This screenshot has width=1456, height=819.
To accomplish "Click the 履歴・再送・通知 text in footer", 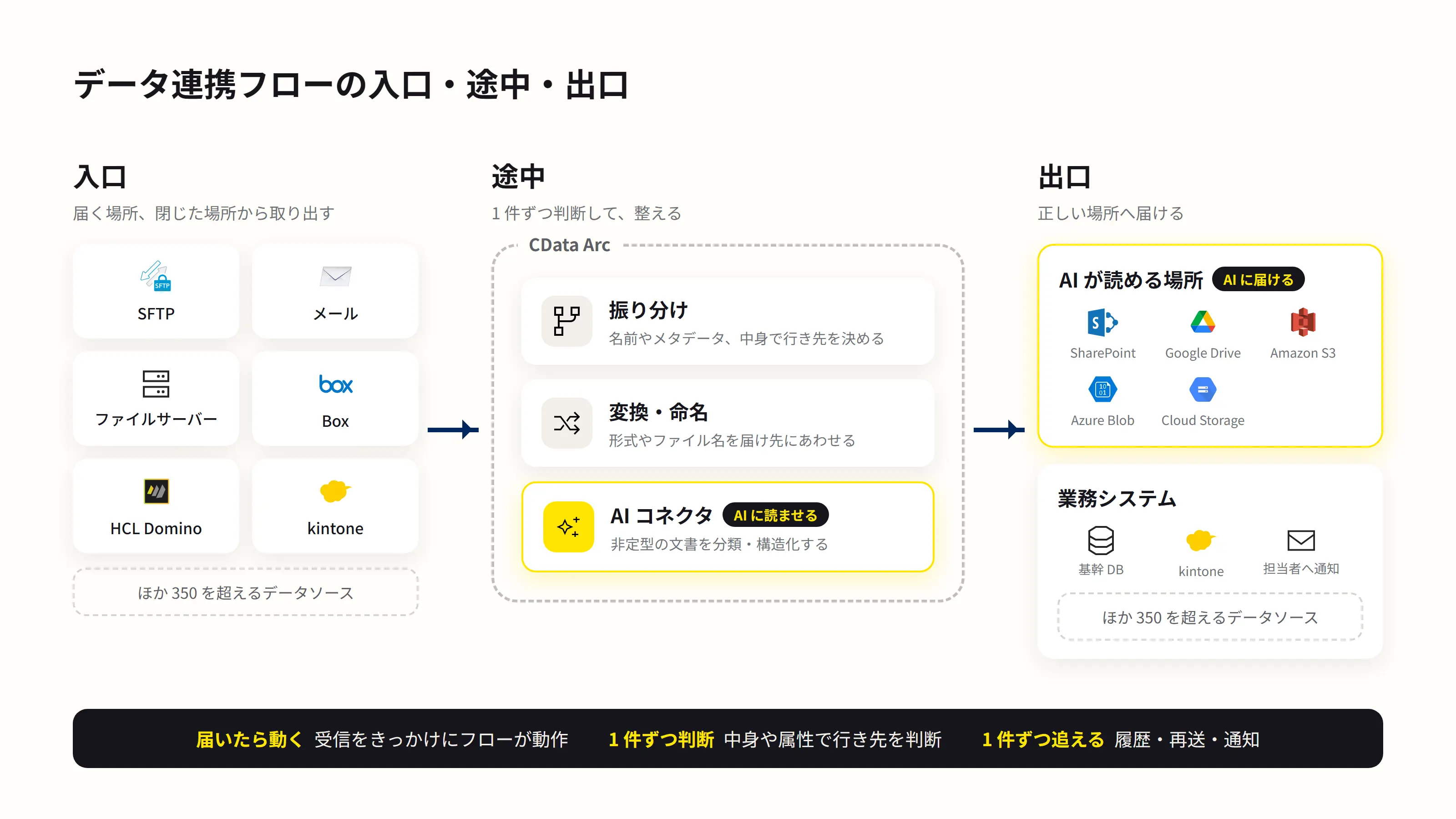I will [x=1186, y=739].
